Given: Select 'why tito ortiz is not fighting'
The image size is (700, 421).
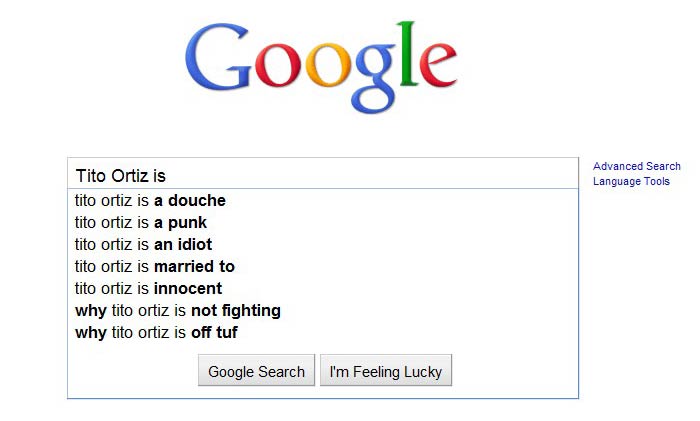Looking at the screenshot, I should (x=323, y=310).
